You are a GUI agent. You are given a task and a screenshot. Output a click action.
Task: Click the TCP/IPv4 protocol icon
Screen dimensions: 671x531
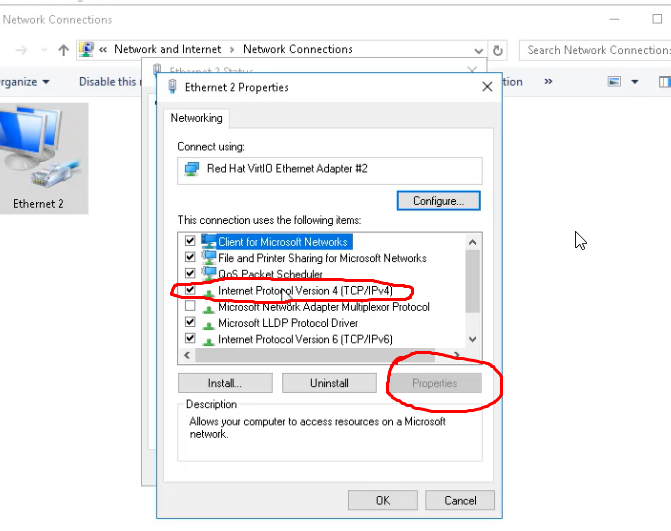coord(208,292)
